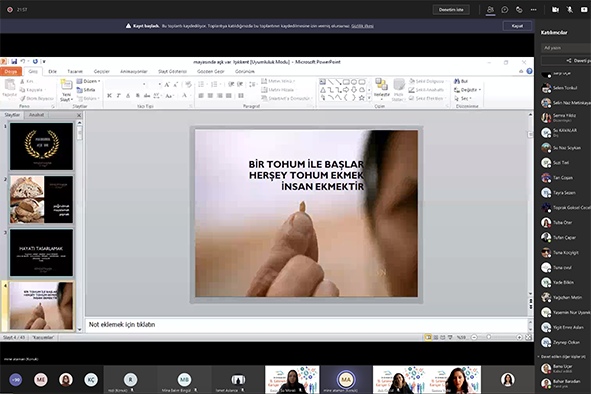Close the slide thumbnails pane
Viewport: 591px width, 394px height.
[x=79, y=115]
